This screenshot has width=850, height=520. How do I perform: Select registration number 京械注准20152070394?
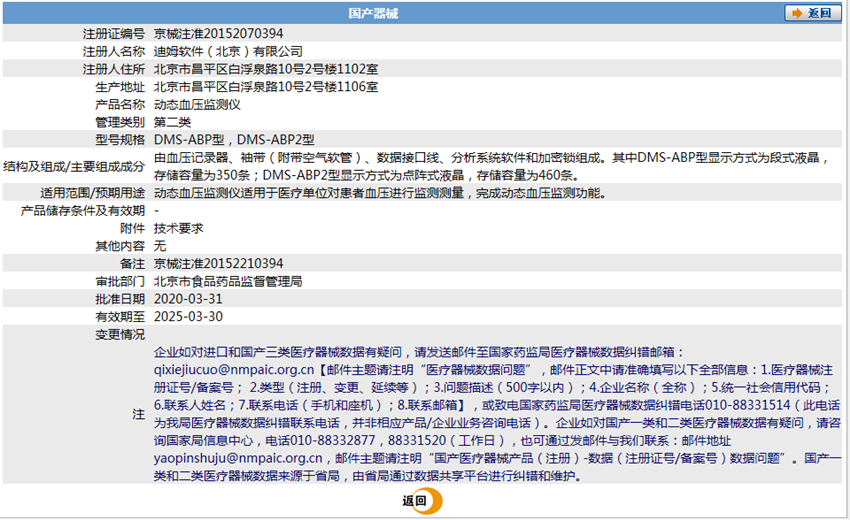pos(218,34)
